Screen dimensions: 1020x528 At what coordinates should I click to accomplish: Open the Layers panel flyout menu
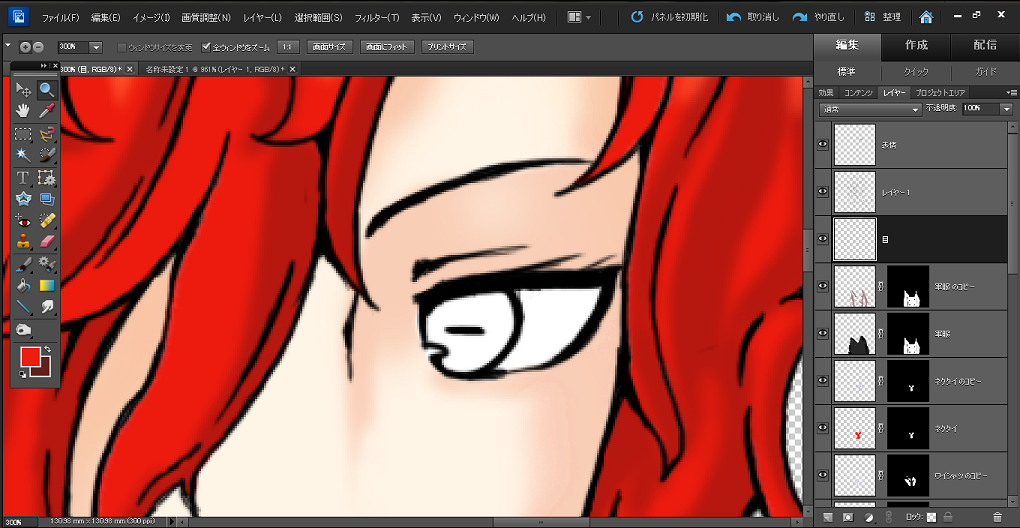point(1012,92)
